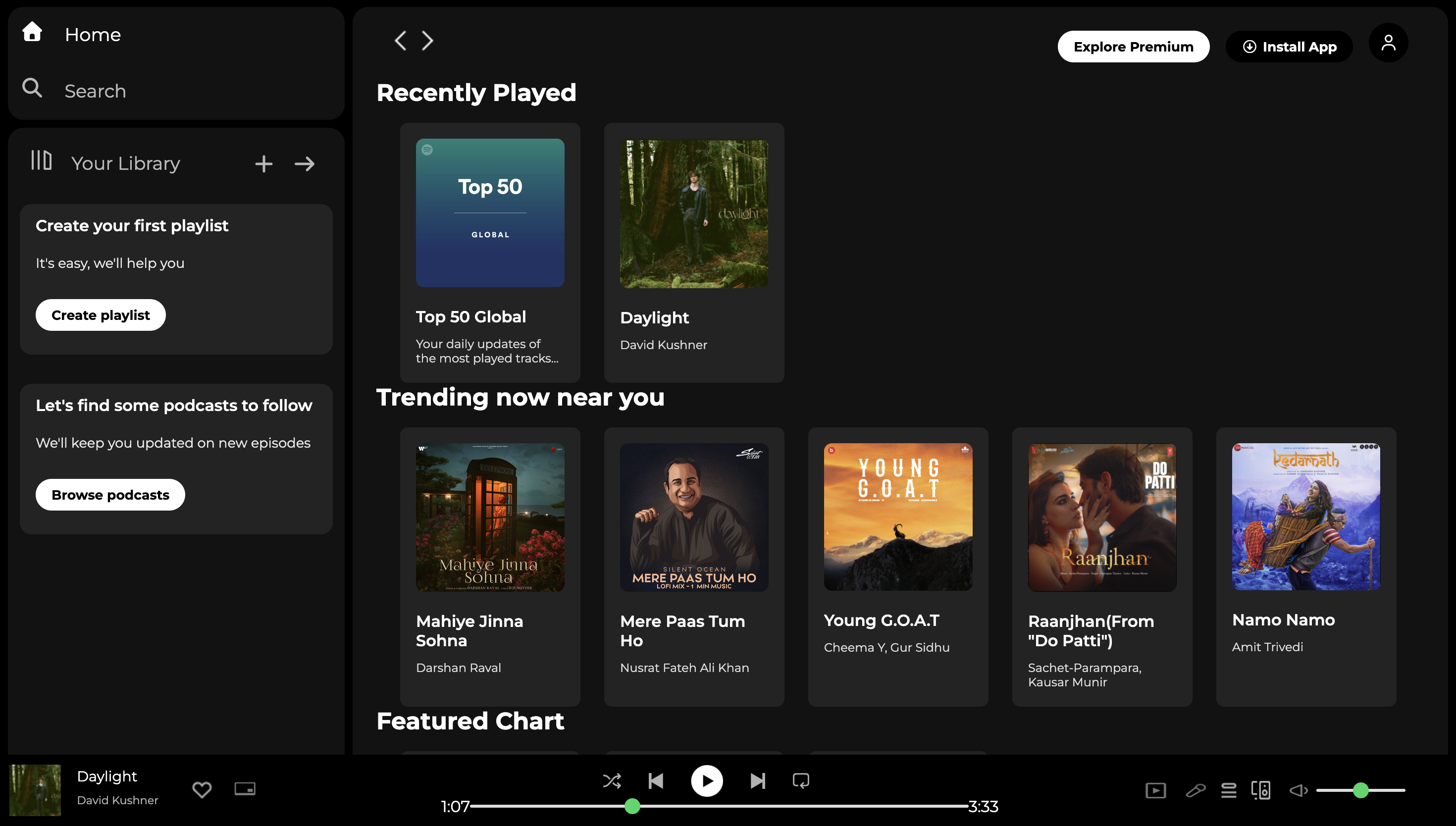
Task: Click Nusrat Fateh Ali Khan artist name
Action: click(x=684, y=668)
